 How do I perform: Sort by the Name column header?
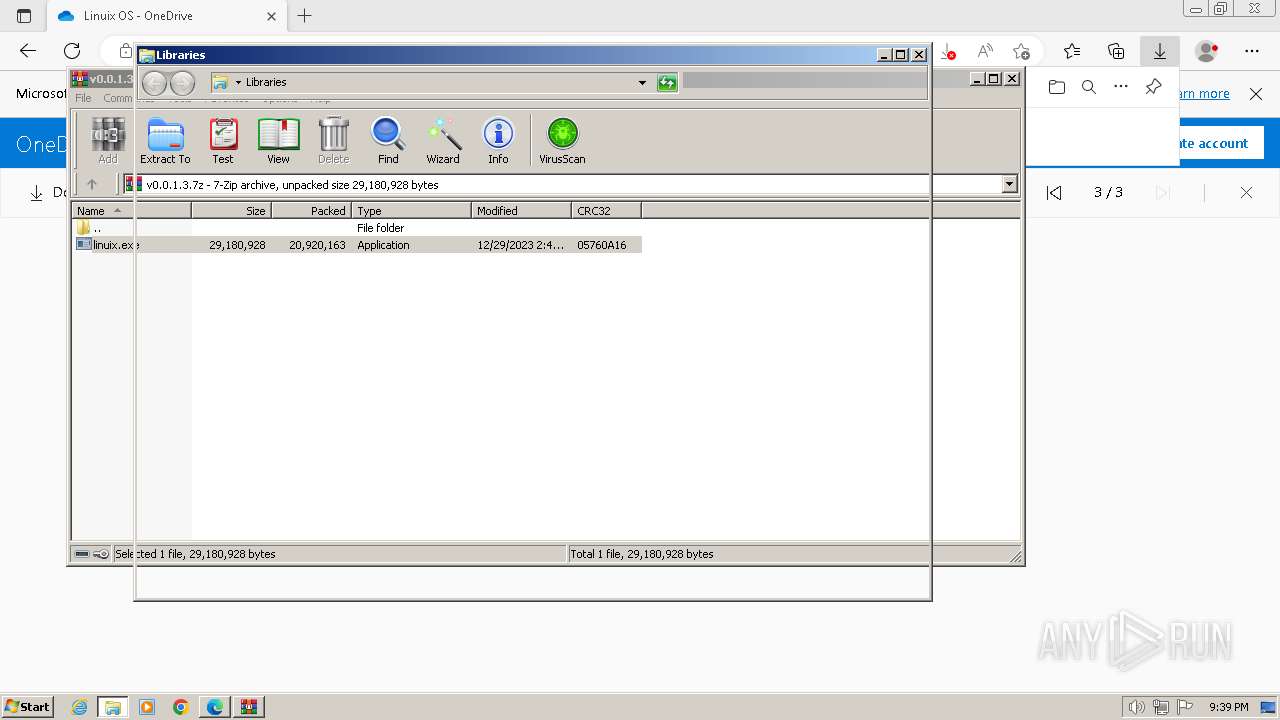pyautogui.click(x=132, y=211)
